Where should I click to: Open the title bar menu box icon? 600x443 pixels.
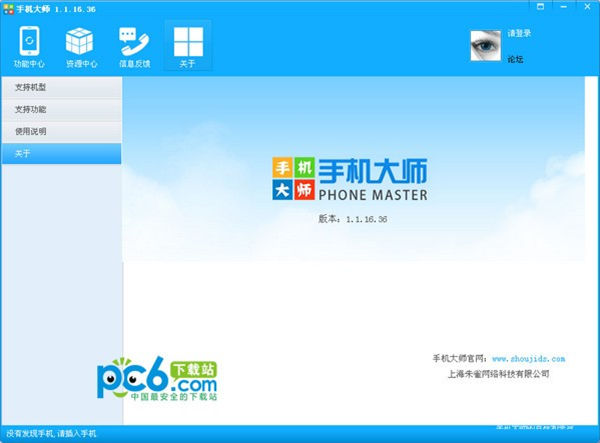point(540,7)
